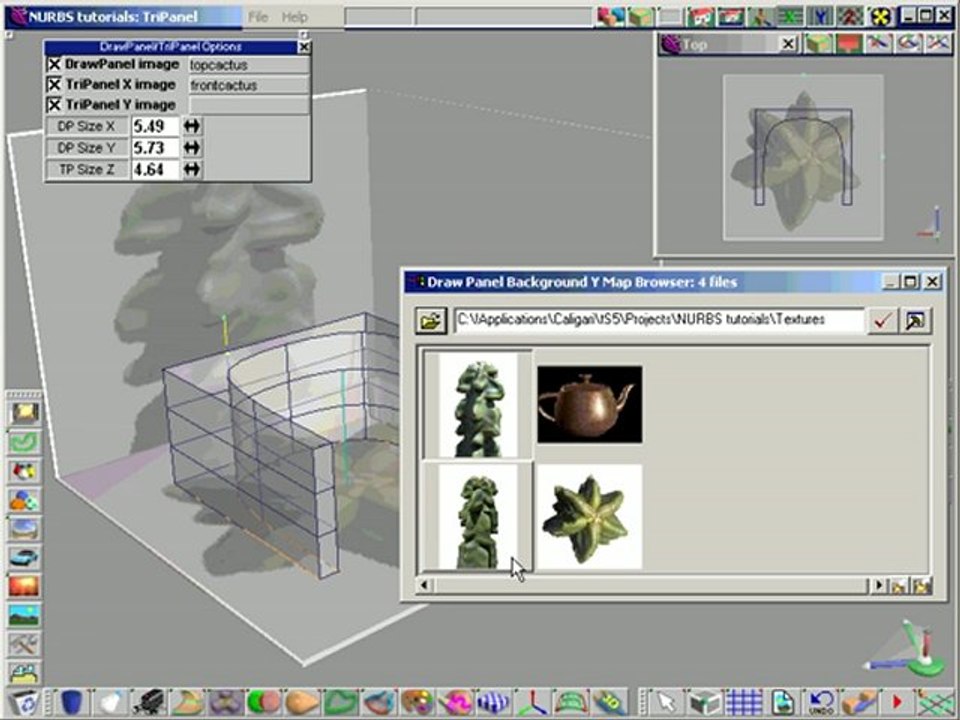The width and height of the screenshot is (960, 720).
Task: Select the blue striped UV mapping icon
Action: coord(493,702)
